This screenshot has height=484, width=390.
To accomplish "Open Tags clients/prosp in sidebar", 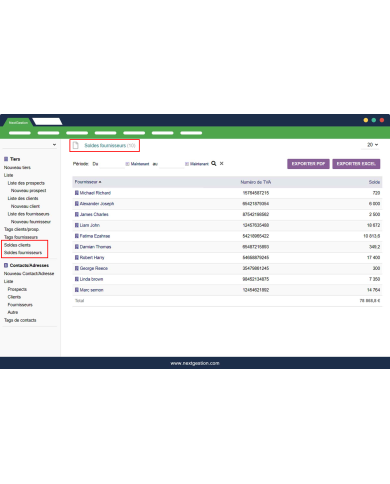I will (x=21, y=229).
